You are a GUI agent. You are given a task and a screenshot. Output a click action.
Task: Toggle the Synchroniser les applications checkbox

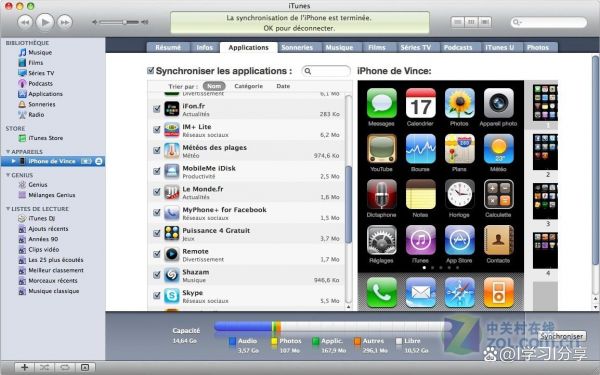point(151,70)
